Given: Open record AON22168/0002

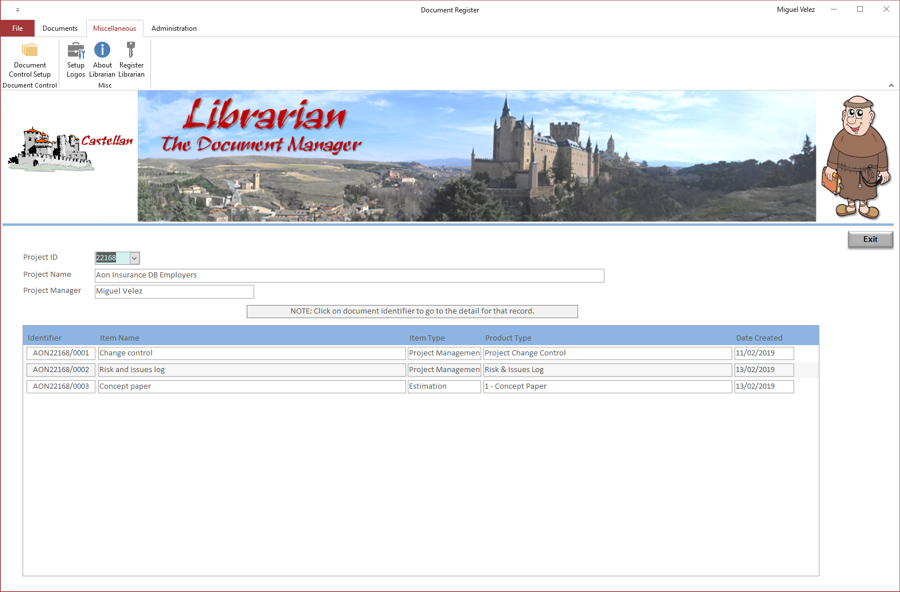Looking at the screenshot, I should (x=61, y=370).
